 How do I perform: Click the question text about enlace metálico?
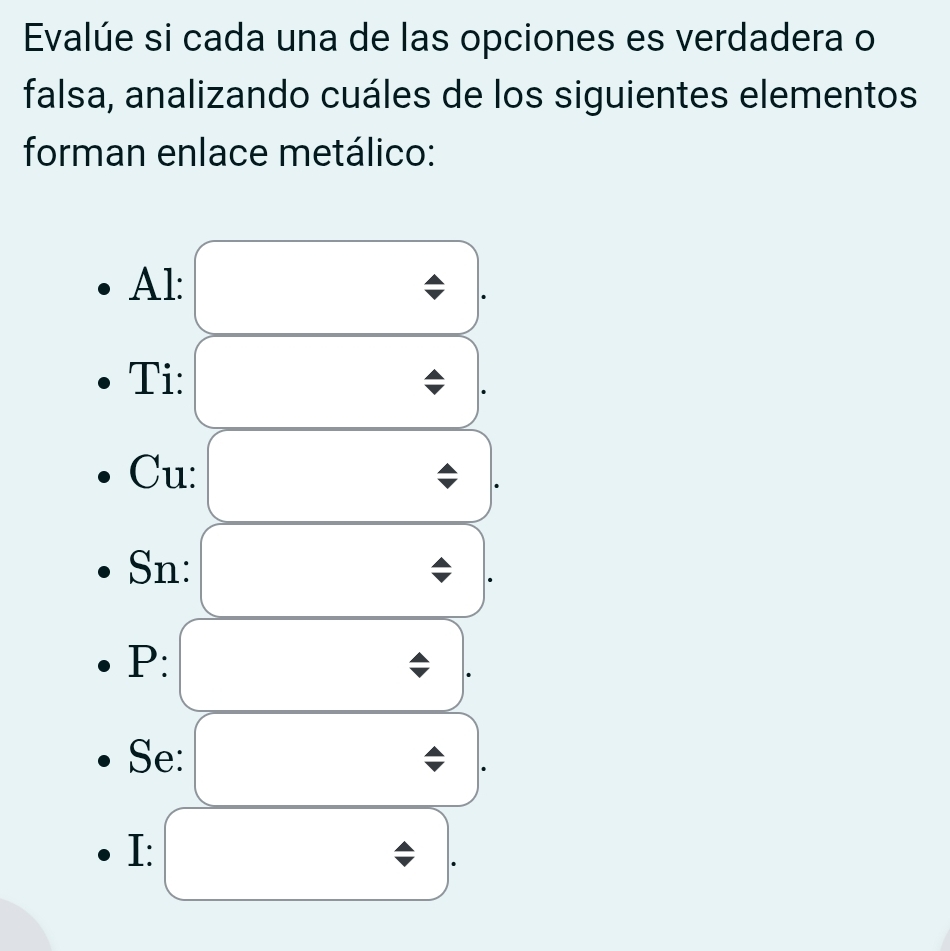469,96
